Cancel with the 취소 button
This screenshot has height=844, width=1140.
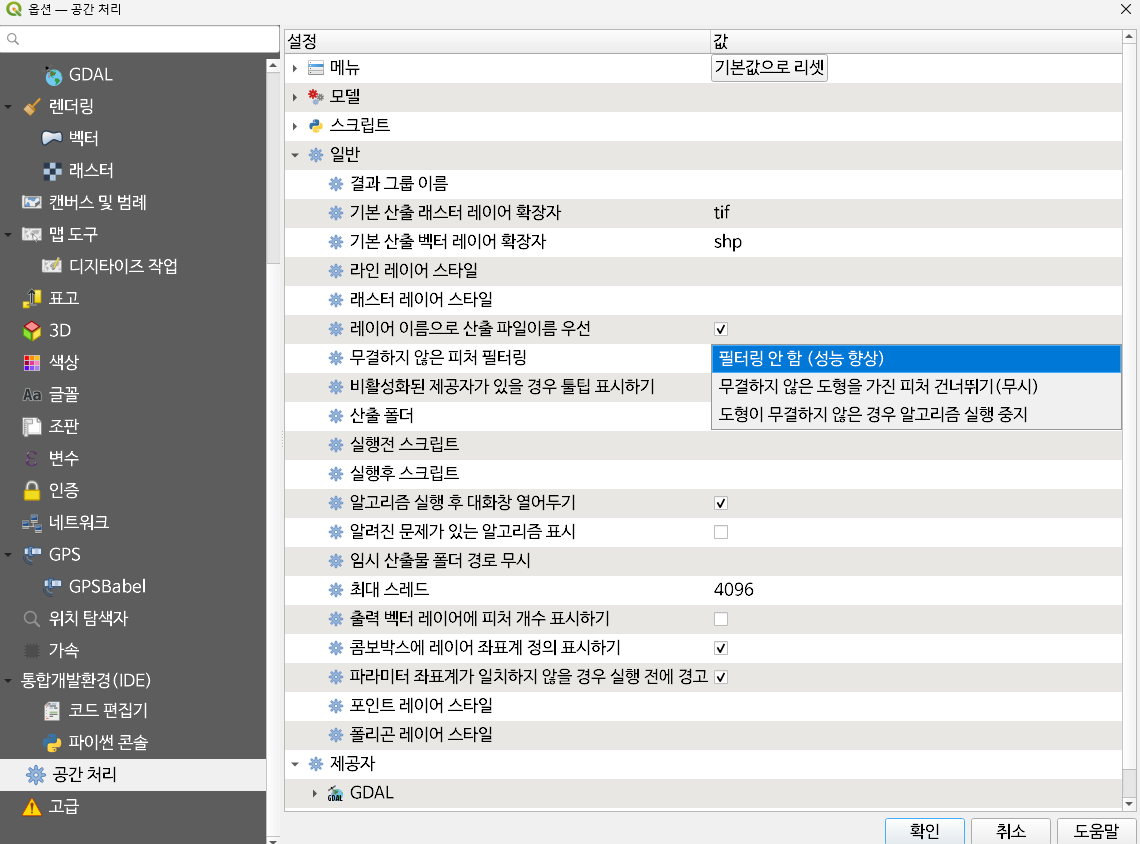coord(1011,831)
